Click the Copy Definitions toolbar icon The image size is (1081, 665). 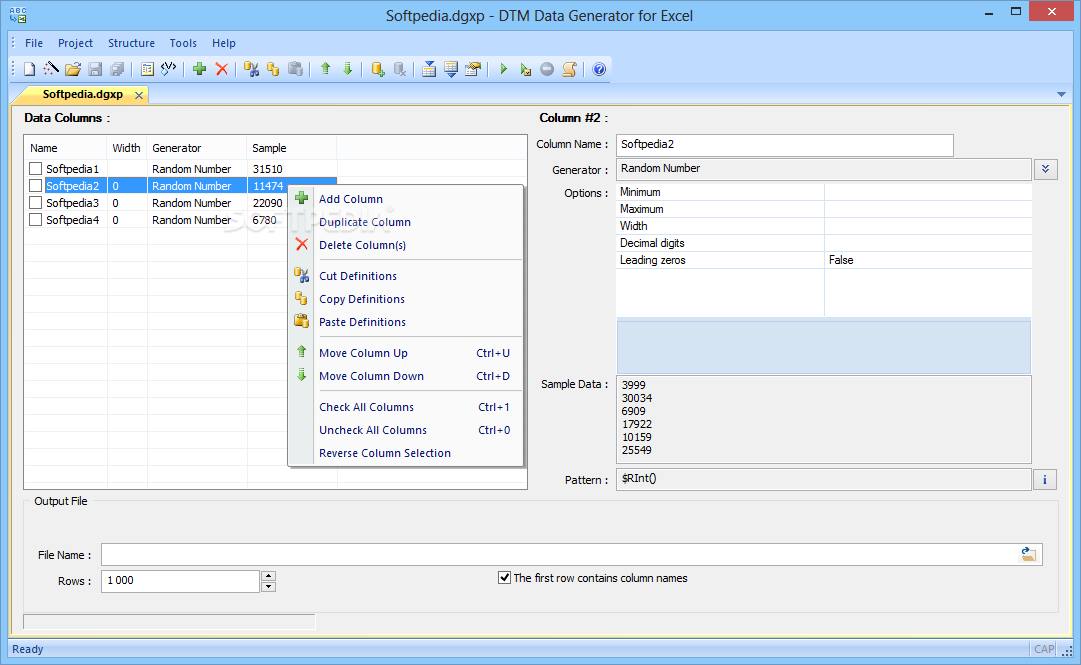tap(273, 69)
